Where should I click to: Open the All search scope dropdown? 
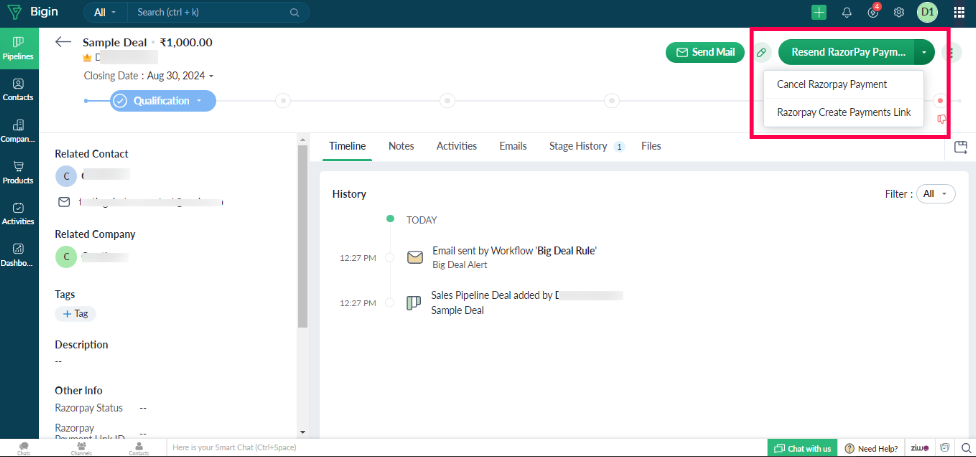[105, 12]
